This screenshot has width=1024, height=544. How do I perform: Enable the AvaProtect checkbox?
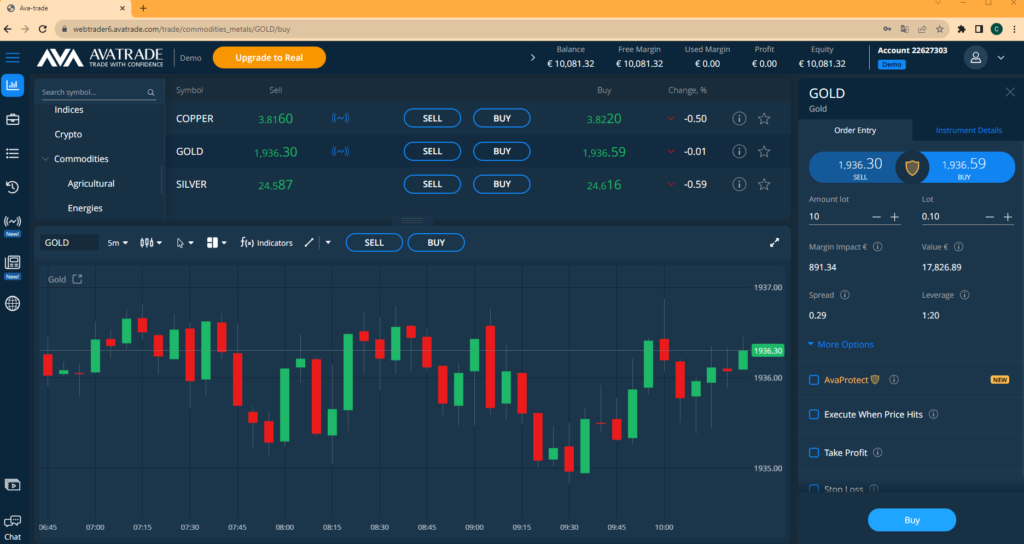(x=814, y=380)
